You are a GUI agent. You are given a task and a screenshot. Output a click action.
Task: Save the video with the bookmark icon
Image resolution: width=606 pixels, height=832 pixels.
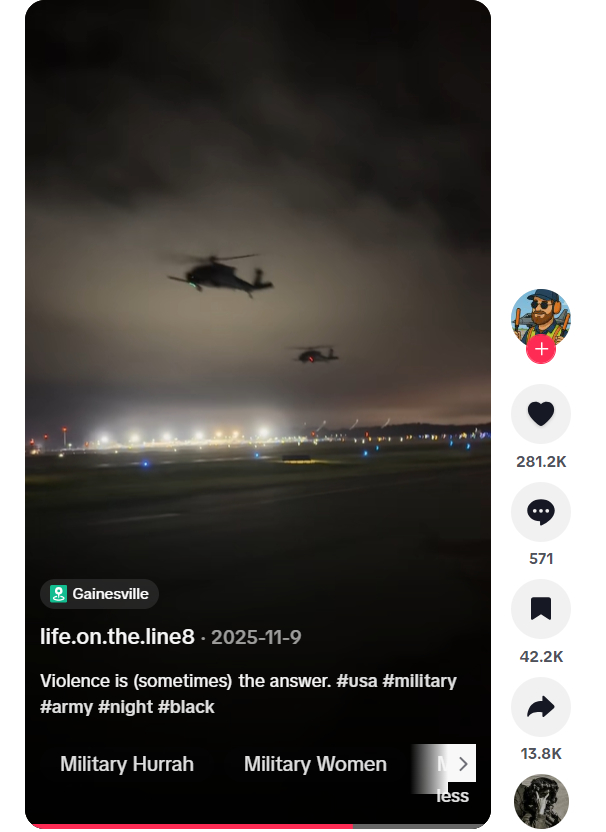[x=540, y=609]
